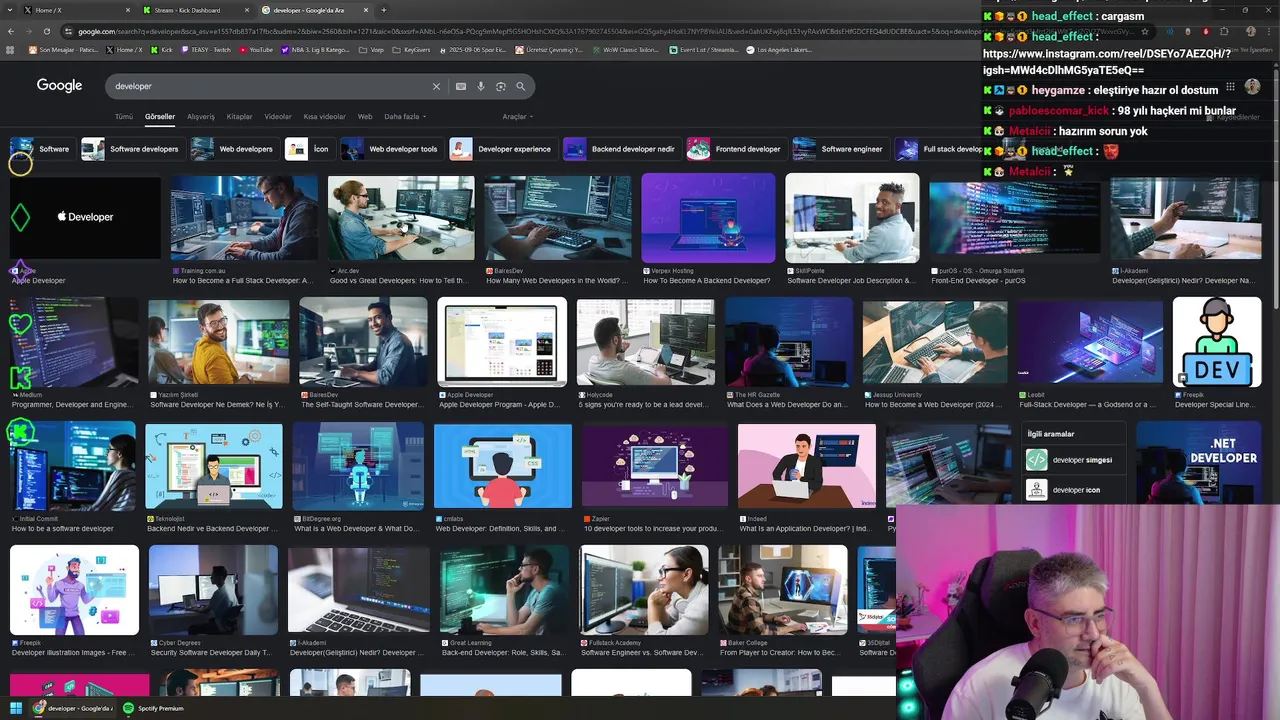Viewport: 1280px width, 720px height.
Task: Open the Chrome three-dot menu
Action: (x=1270, y=31)
